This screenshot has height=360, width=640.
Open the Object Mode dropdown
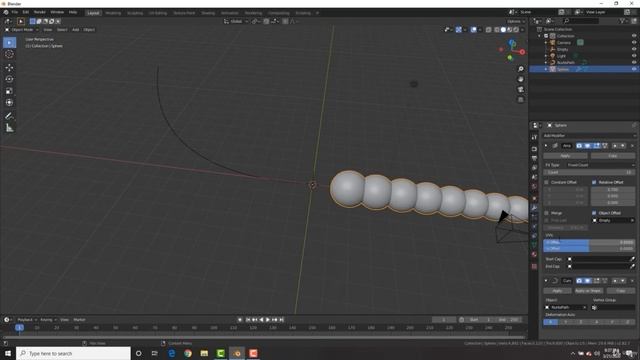[x=21, y=30]
